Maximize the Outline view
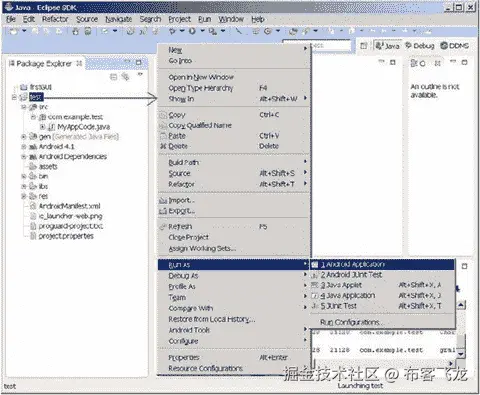 (464, 62)
